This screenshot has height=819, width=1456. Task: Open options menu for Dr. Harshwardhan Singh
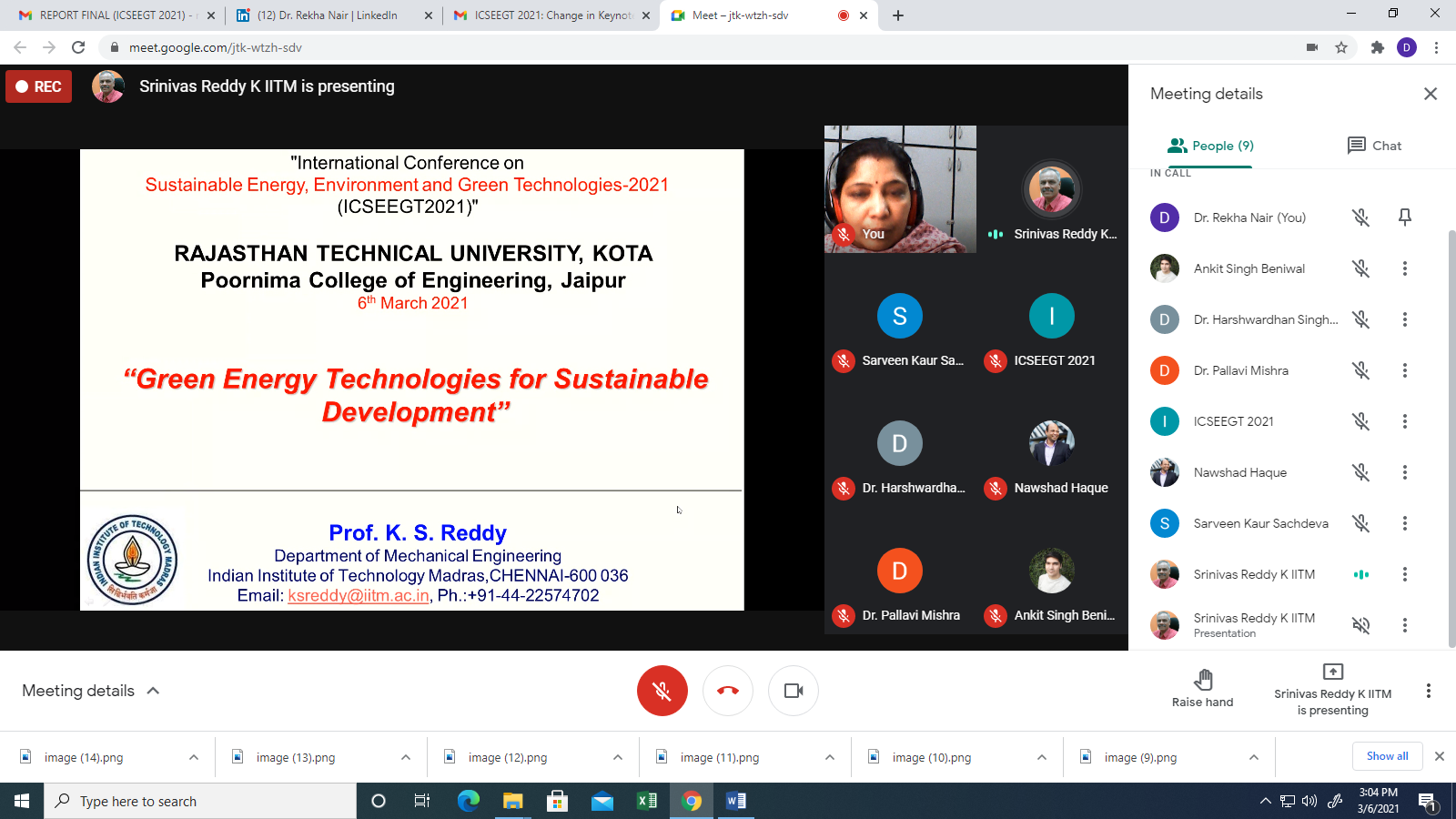[x=1404, y=319]
